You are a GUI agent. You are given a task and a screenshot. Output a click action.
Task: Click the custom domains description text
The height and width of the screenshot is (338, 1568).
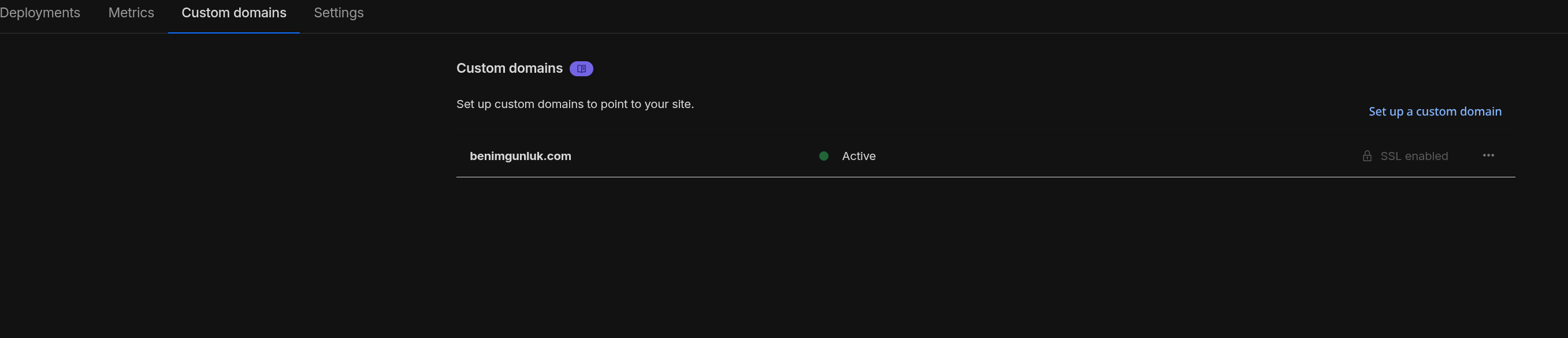pos(575,104)
